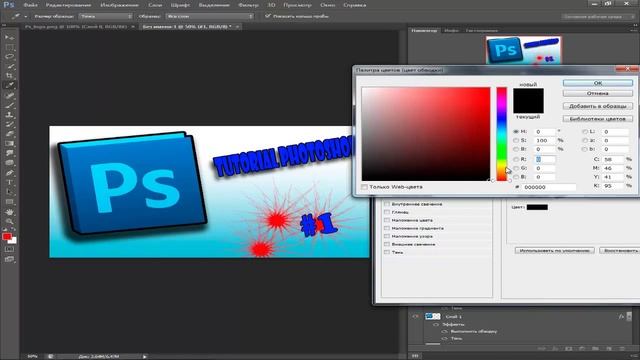Image resolution: width=640 pixels, height=360 pixels.
Task: Select the Eraser tool
Action: tap(9, 134)
